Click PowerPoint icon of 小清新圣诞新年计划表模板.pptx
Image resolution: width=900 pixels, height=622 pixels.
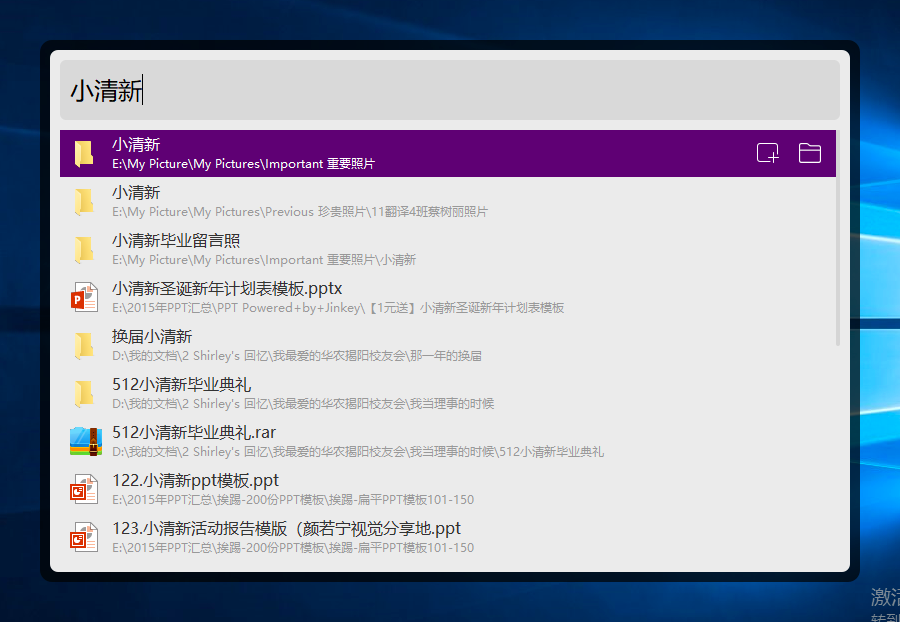tap(84, 297)
